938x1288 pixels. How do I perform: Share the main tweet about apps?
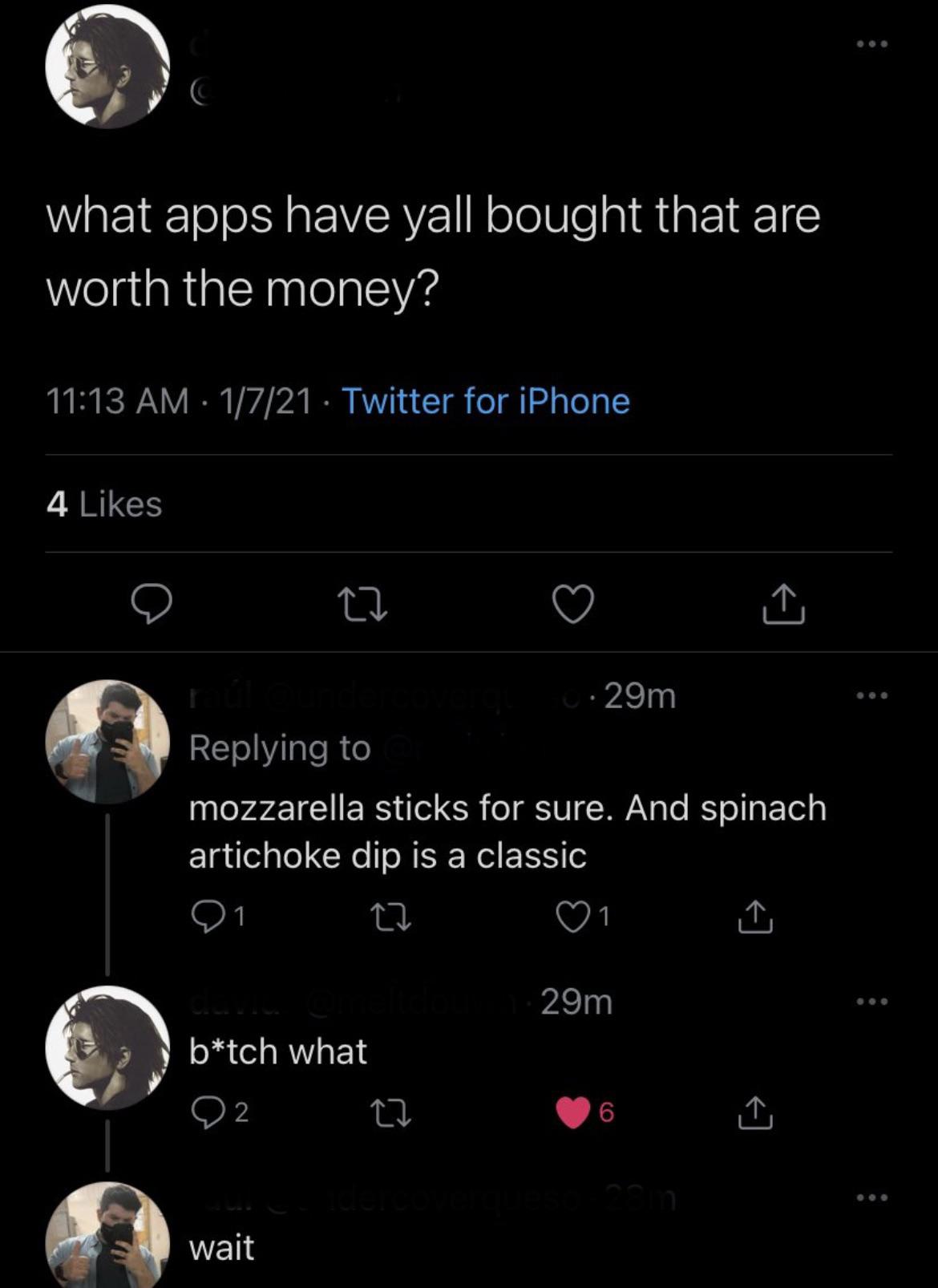click(x=783, y=604)
